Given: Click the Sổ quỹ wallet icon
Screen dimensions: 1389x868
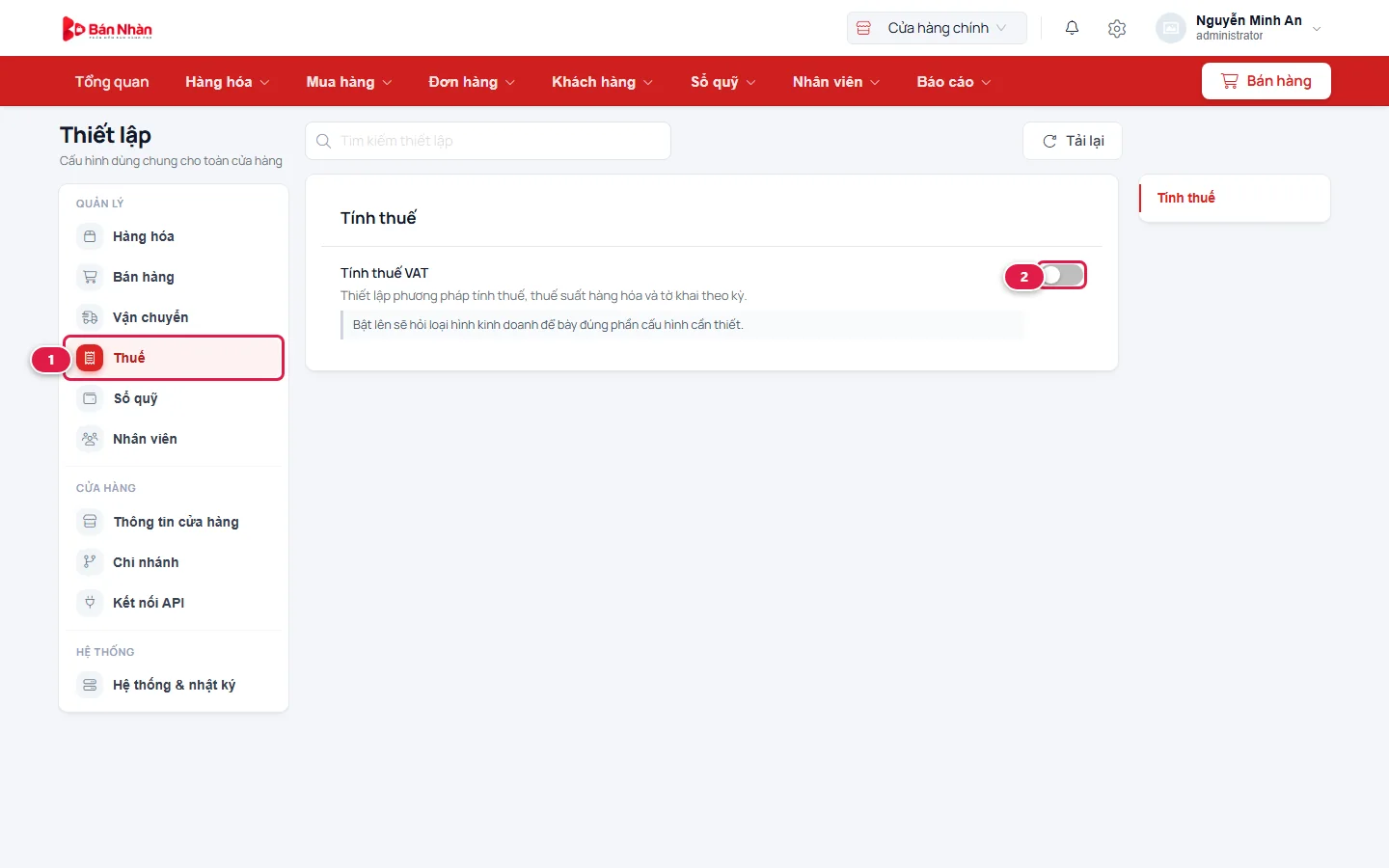Looking at the screenshot, I should [90, 398].
